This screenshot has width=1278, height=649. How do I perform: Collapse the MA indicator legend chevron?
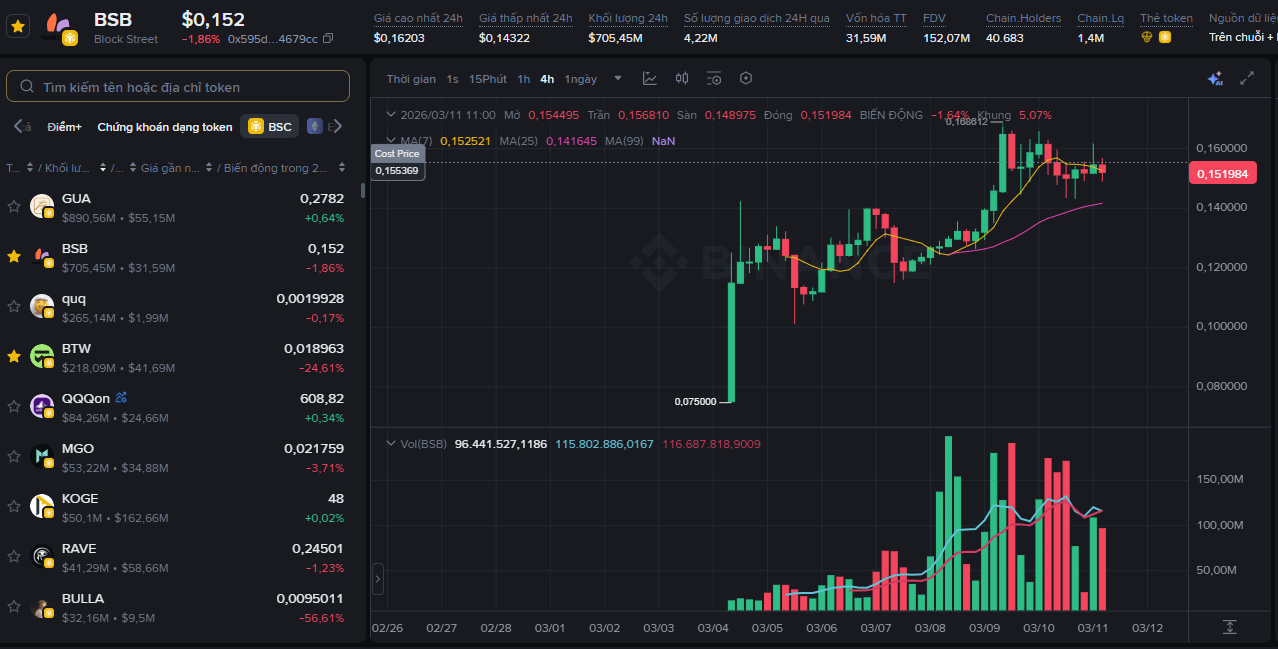tap(392, 141)
